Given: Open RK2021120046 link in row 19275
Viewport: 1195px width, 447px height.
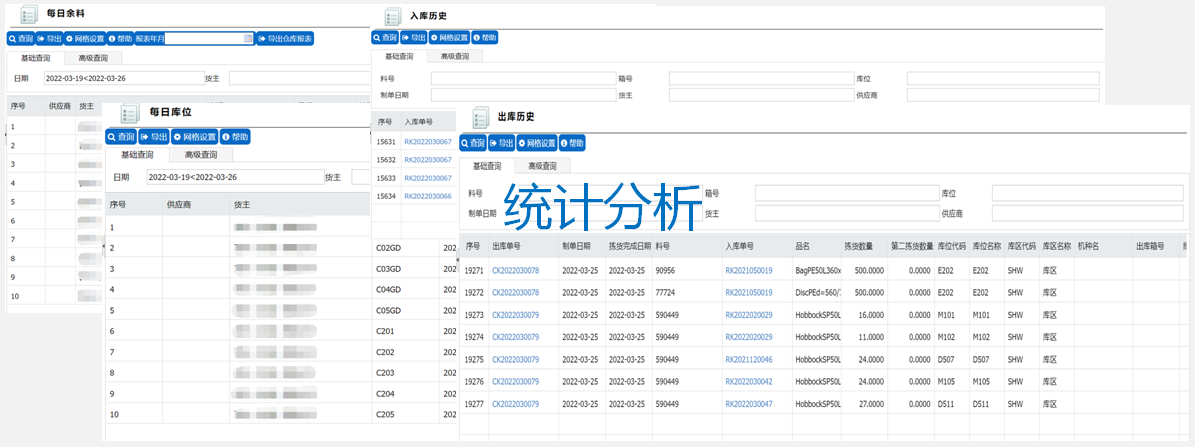Looking at the screenshot, I should [x=748, y=359].
